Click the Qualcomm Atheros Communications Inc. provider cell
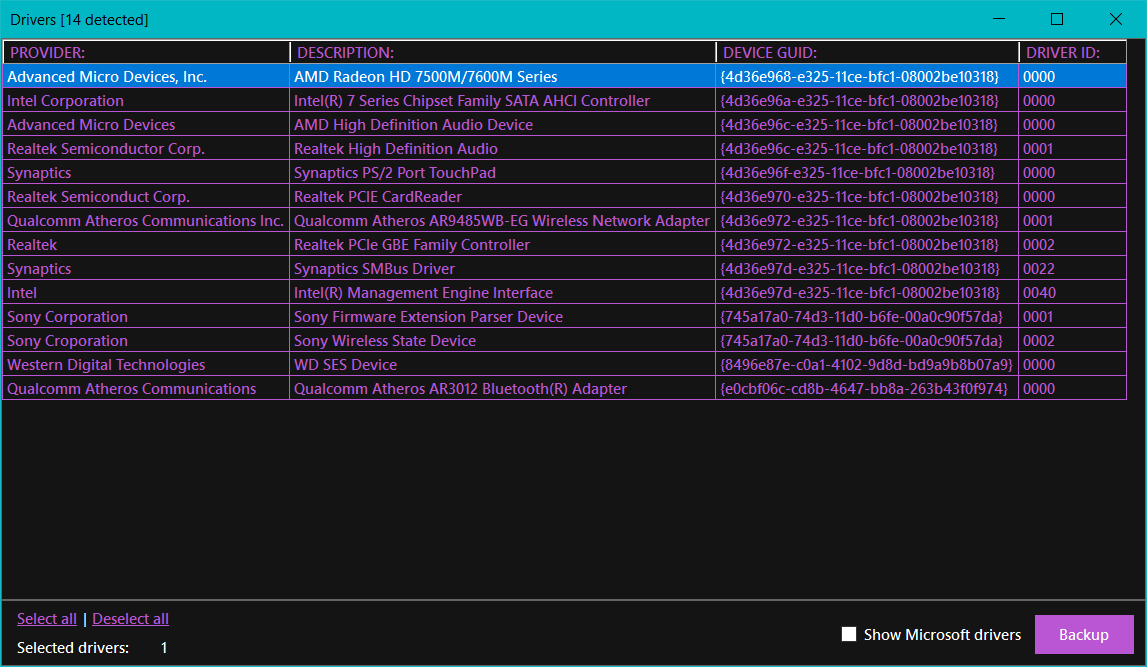1147x667 pixels. click(x=146, y=220)
